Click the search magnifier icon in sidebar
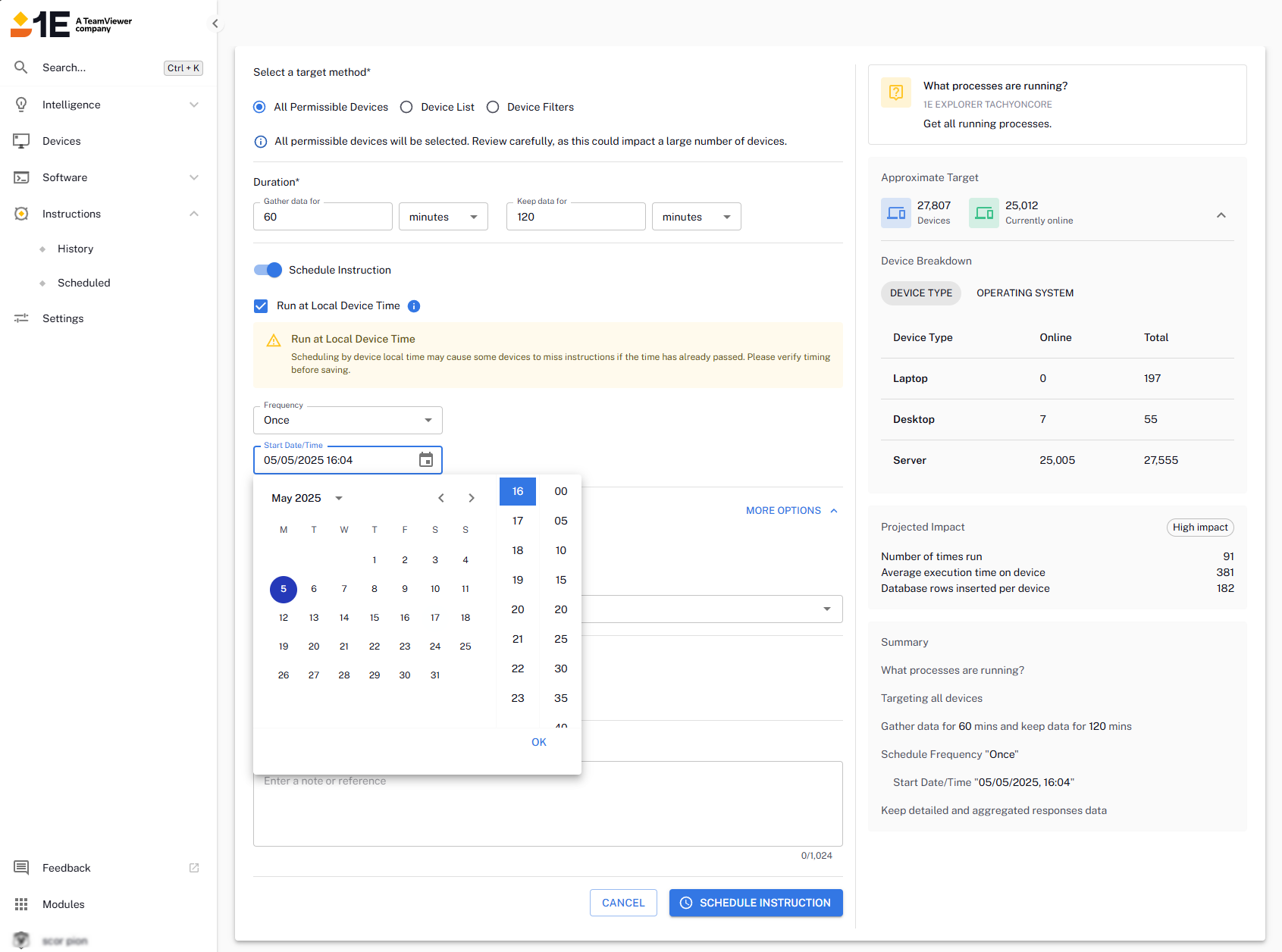 click(21, 67)
